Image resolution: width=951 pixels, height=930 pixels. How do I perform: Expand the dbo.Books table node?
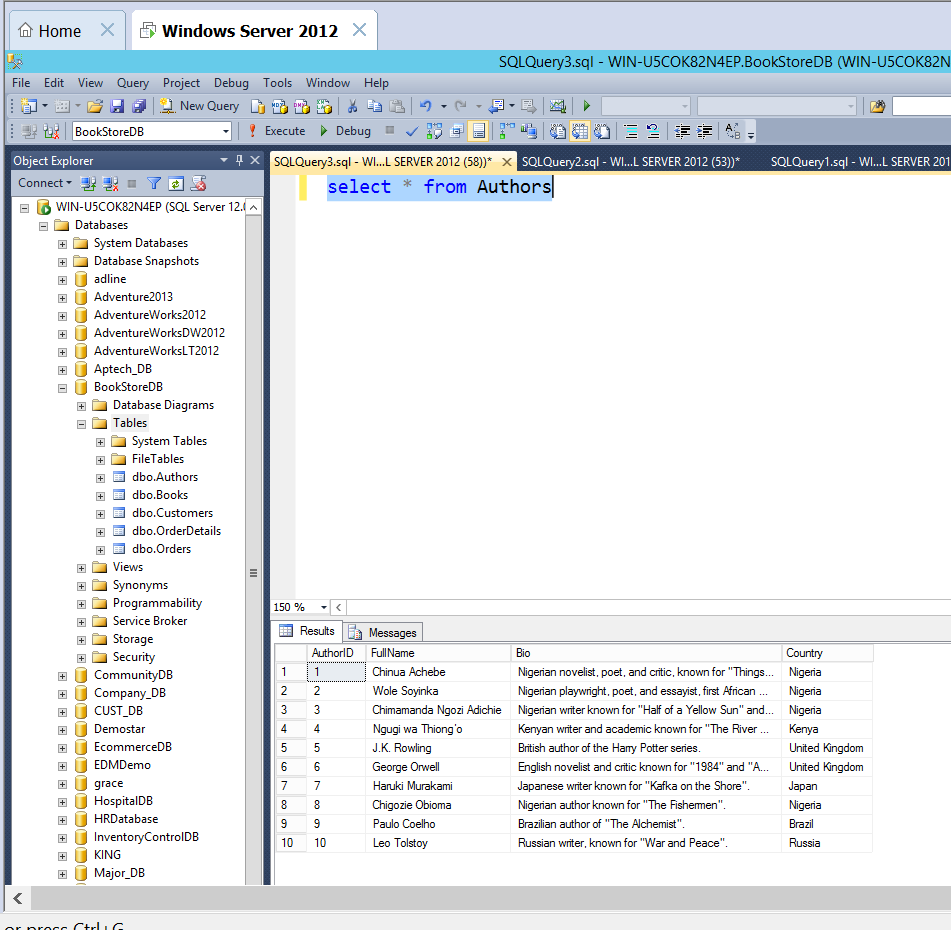[x=99, y=494]
